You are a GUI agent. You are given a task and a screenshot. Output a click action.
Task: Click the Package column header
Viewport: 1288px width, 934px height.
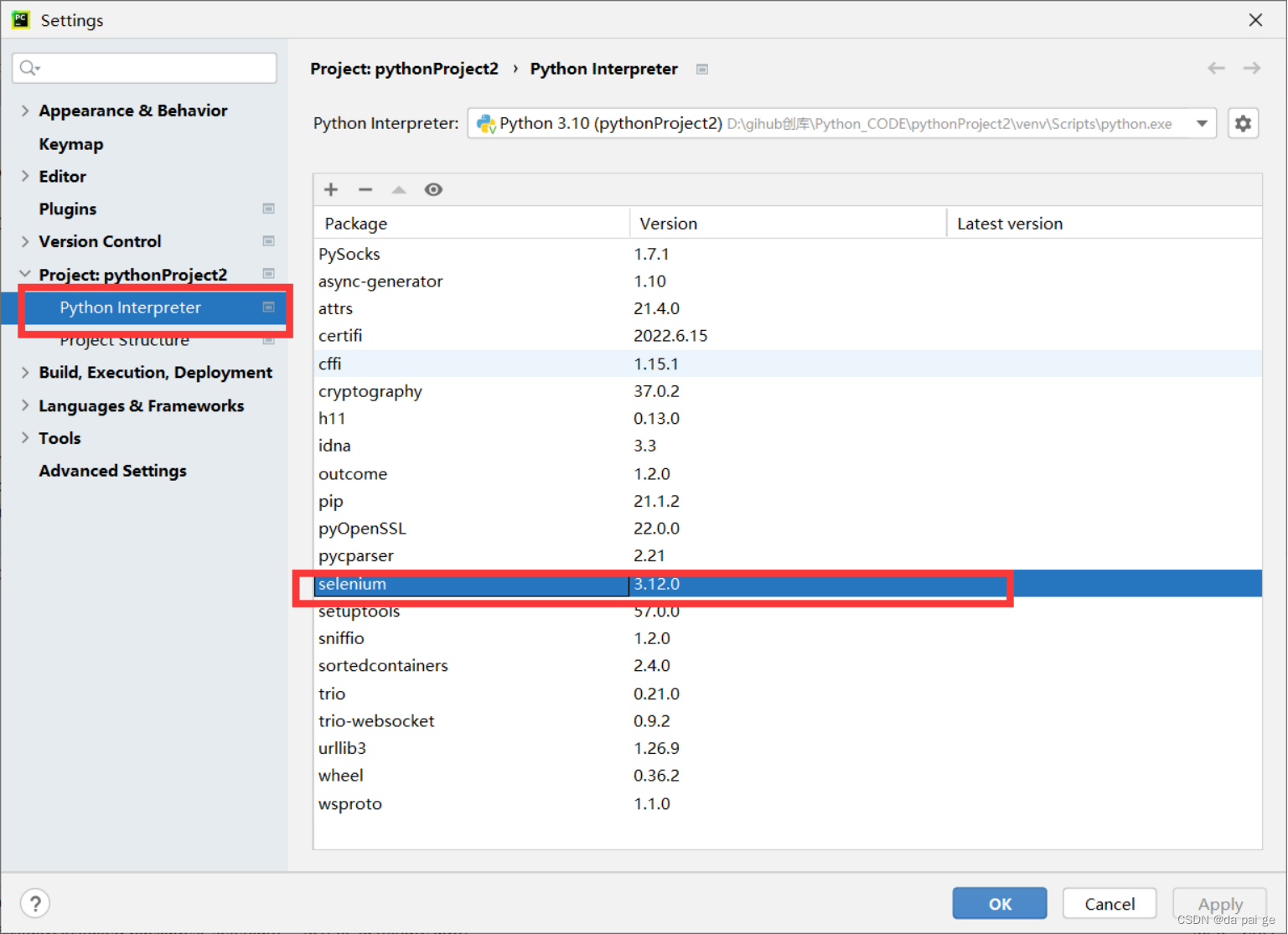point(472,224)
